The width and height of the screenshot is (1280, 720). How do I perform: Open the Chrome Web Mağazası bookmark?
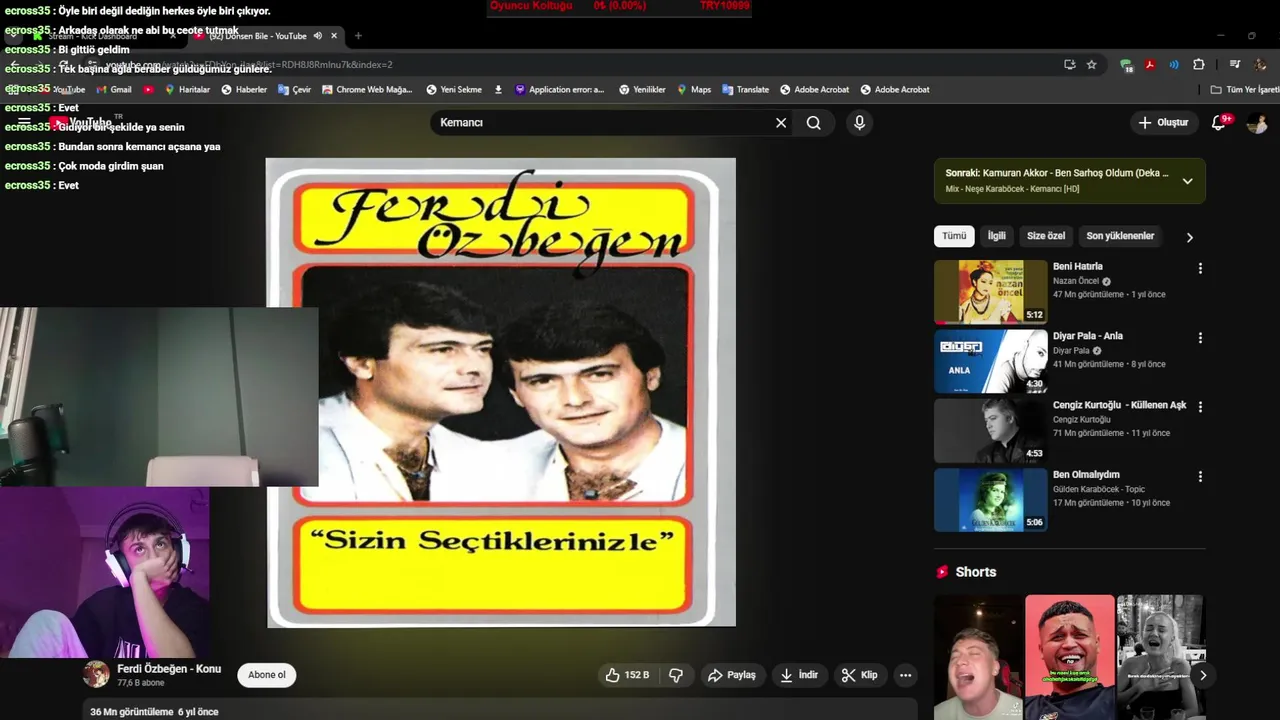[367, 89]
